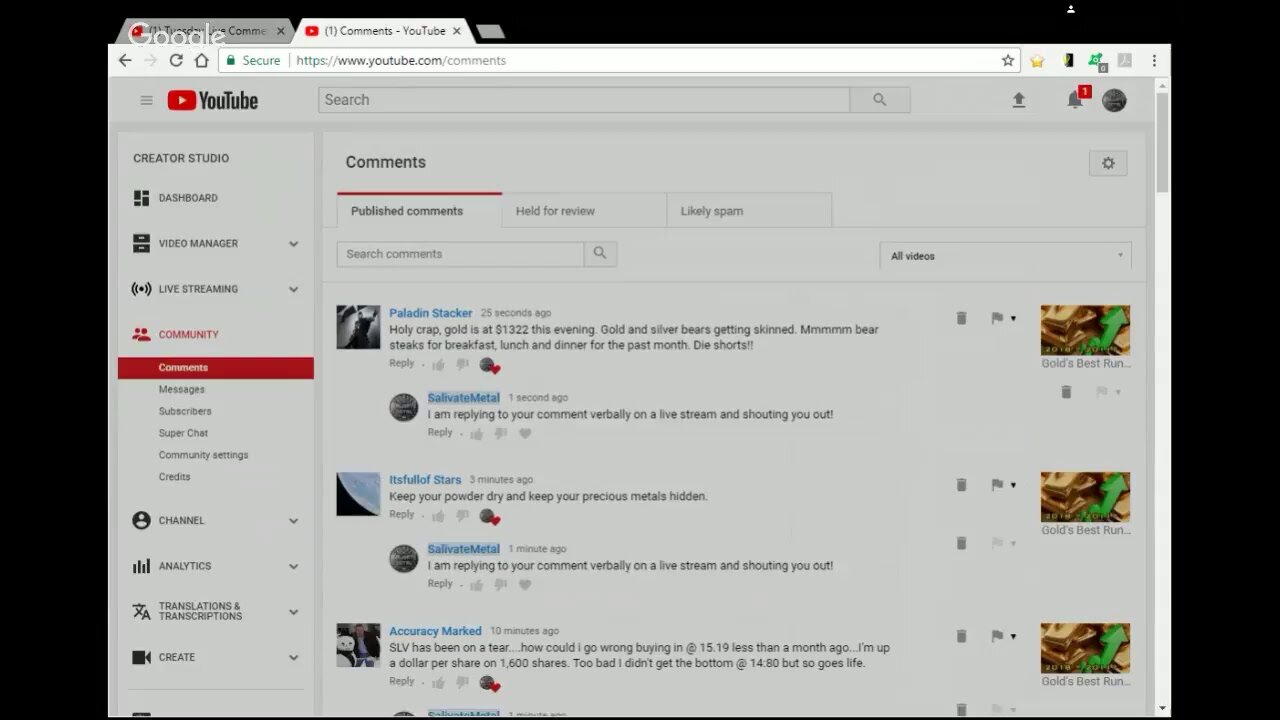Screen dimensions: 1280x720
Task: Toggle the heart on Accuracy Marked's comment
Action: (489, 684)
